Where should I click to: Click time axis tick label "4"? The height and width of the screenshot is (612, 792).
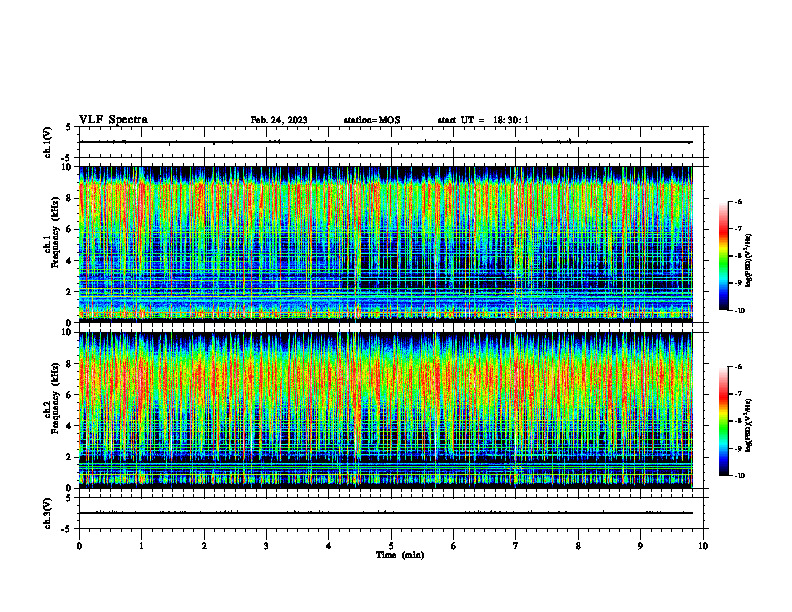click(329, 546)
